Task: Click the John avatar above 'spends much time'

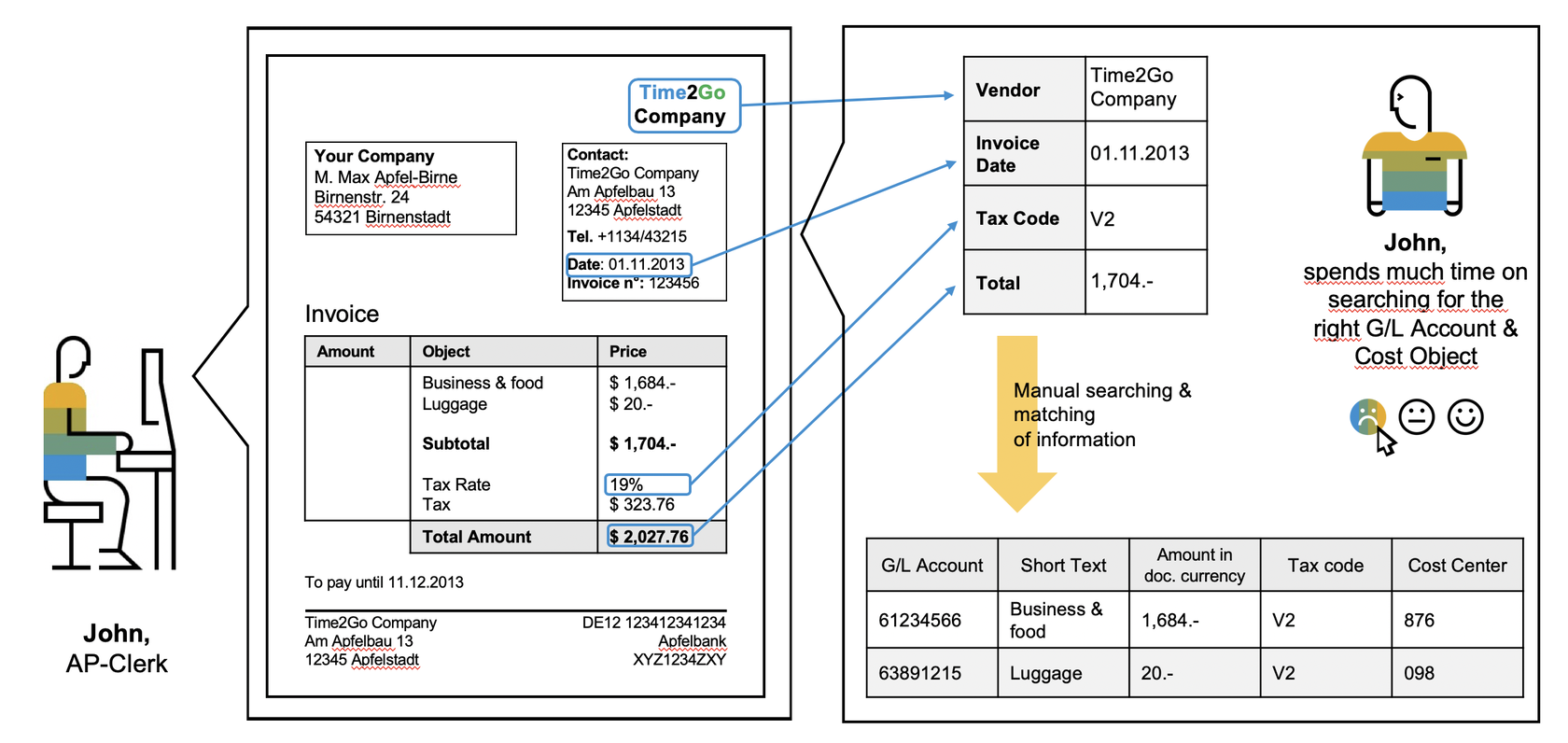Action: [x=1414, y=146]
